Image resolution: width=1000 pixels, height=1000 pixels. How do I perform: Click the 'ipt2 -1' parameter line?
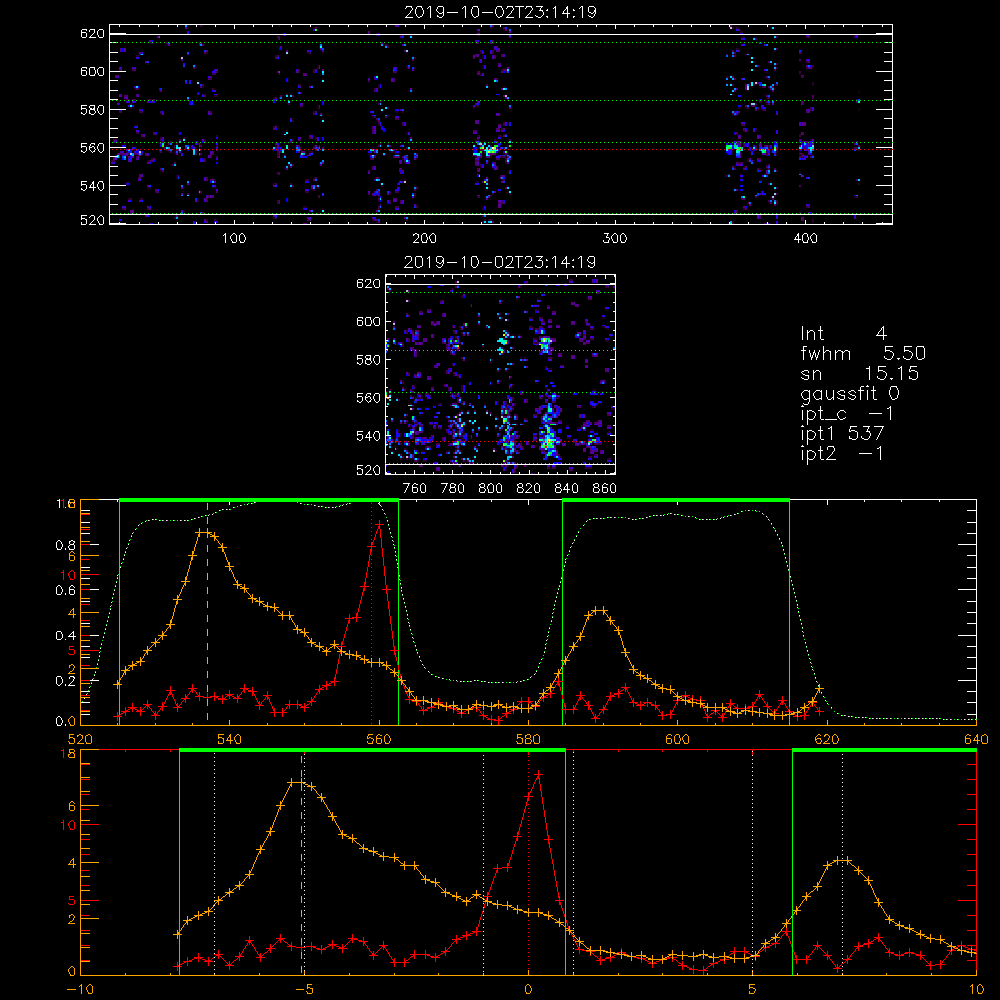(842, 453)
